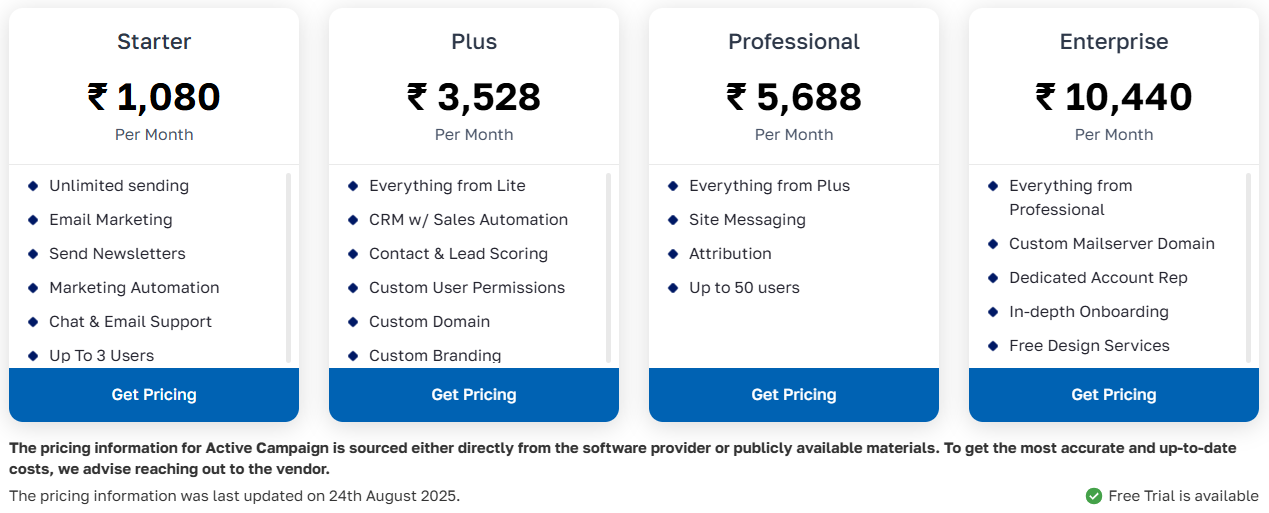Click the diamond bullet beside Unlimited sending
This screenshot has height=513, width=1269.
(x=33, y=186)
